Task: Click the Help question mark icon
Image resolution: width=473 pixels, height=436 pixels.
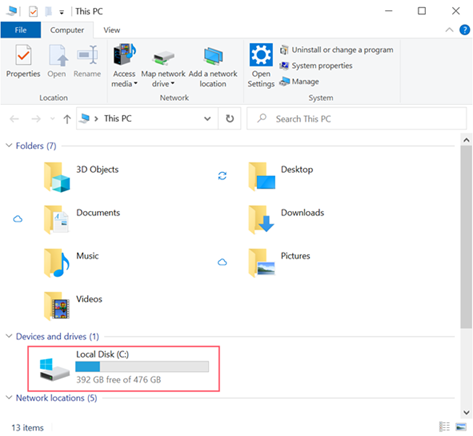Action: (x=465, y=30)
